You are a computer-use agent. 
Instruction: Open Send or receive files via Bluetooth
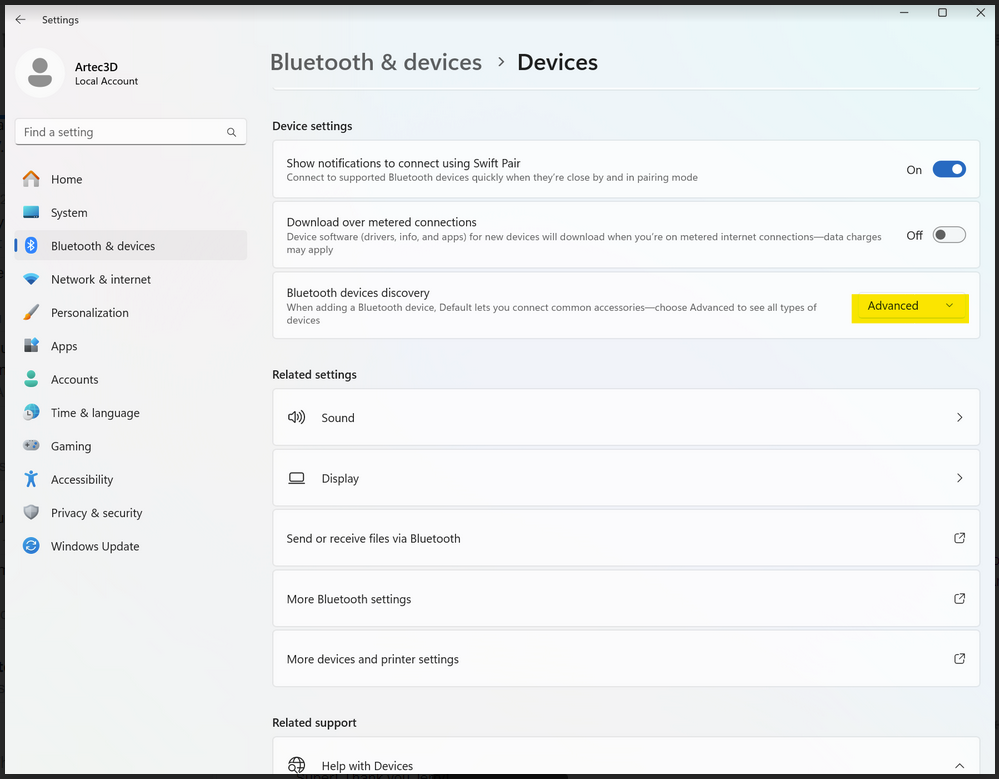click(626, 538)
